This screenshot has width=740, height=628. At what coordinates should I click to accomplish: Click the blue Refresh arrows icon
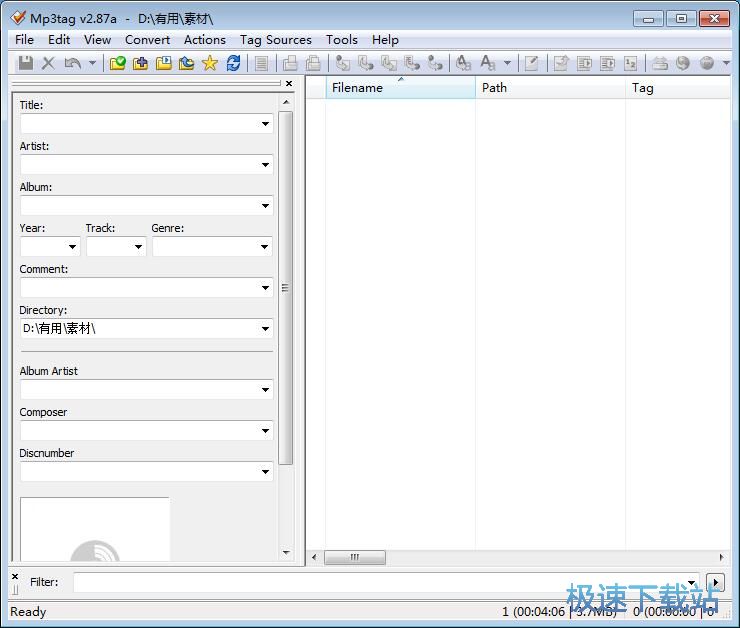click(233, 63)
